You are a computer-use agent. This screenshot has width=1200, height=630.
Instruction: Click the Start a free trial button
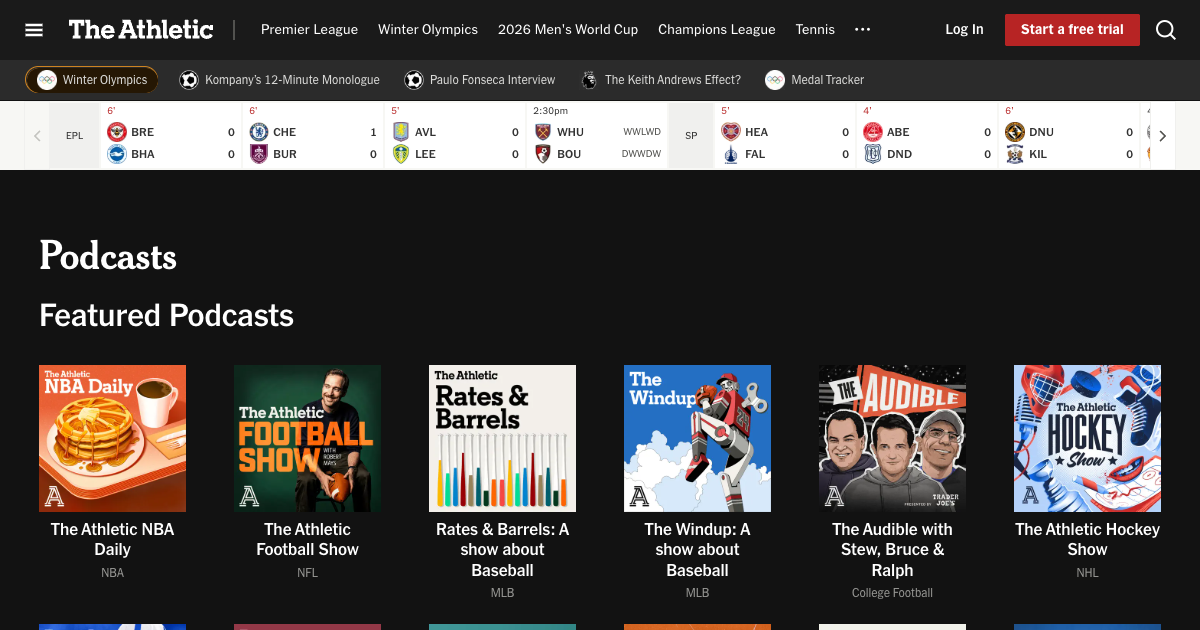pyautogui.click(x=1072, y=29)
